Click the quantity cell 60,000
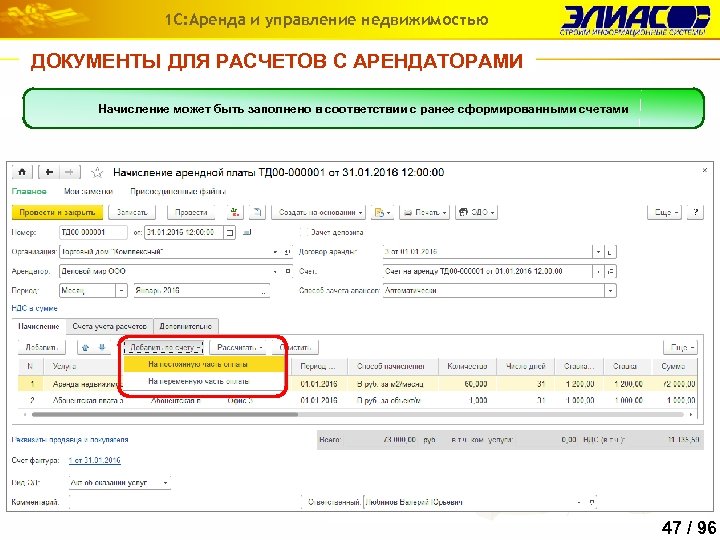720x540 pixels. pos(467,384)
